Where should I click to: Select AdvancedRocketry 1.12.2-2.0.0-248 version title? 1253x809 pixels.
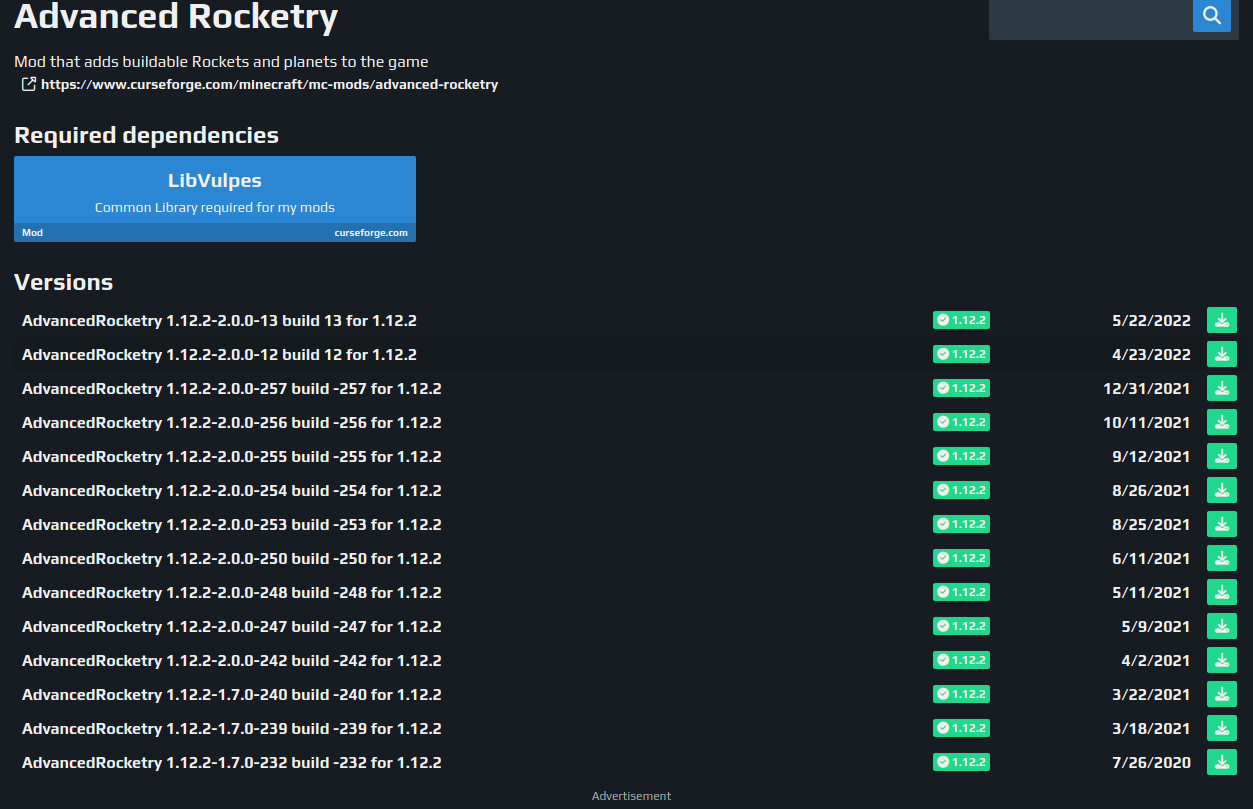(x=232, y=593)
